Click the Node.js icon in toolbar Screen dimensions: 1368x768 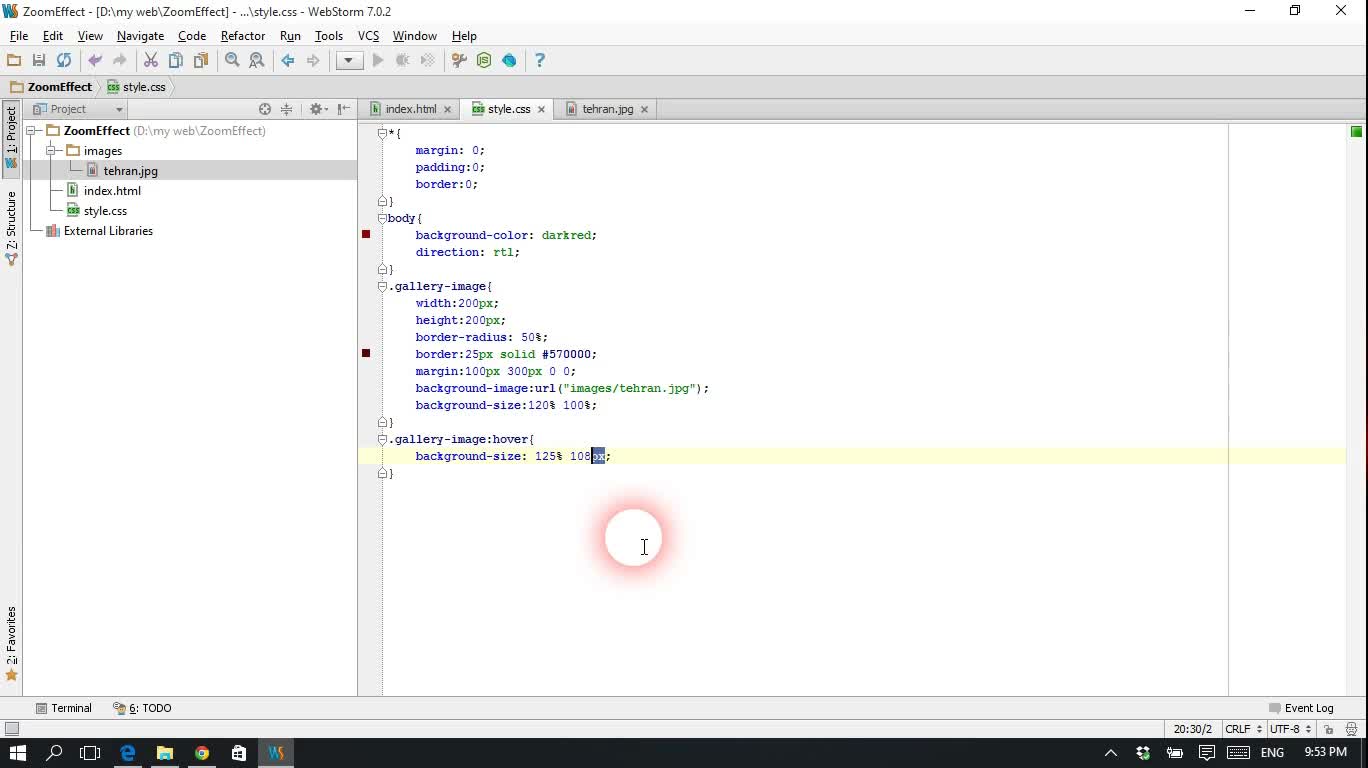tap(484, 61)
